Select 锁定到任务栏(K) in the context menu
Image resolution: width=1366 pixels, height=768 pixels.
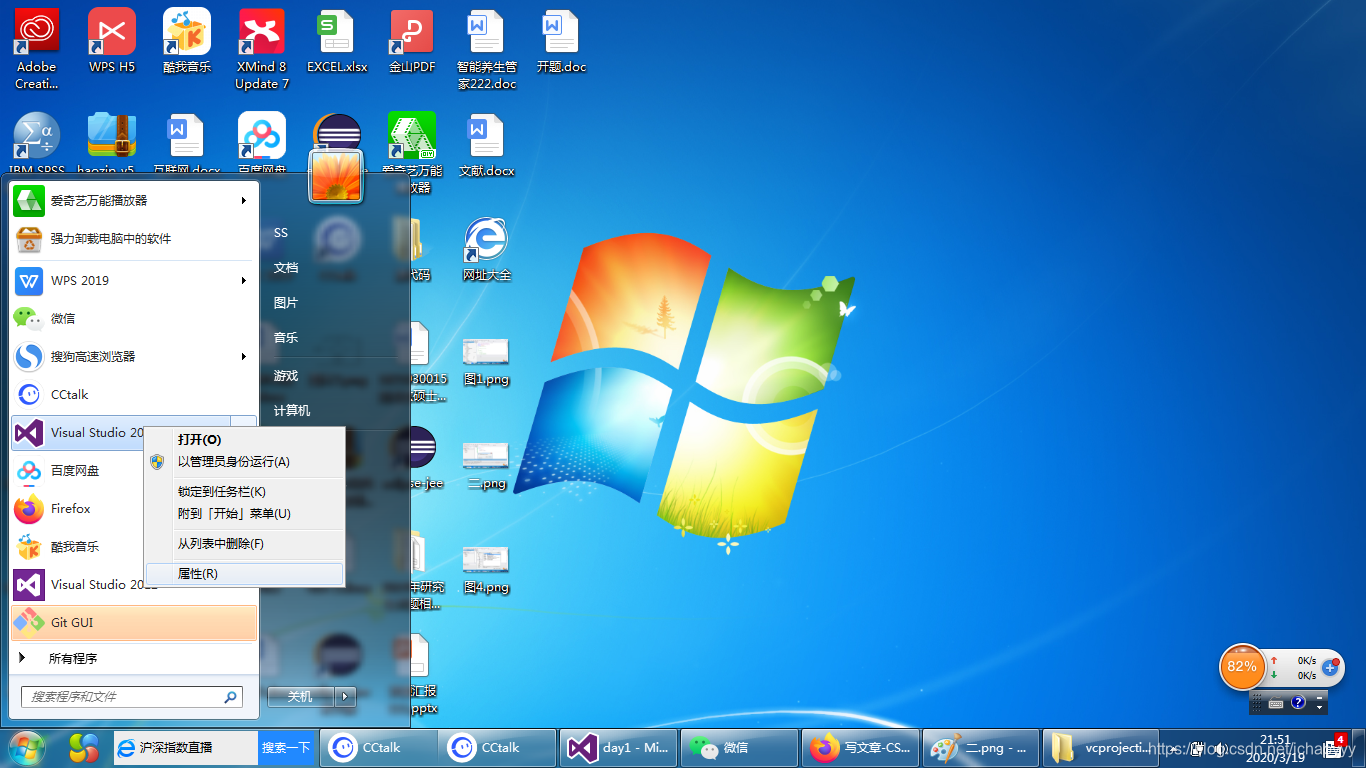point(244,491)
